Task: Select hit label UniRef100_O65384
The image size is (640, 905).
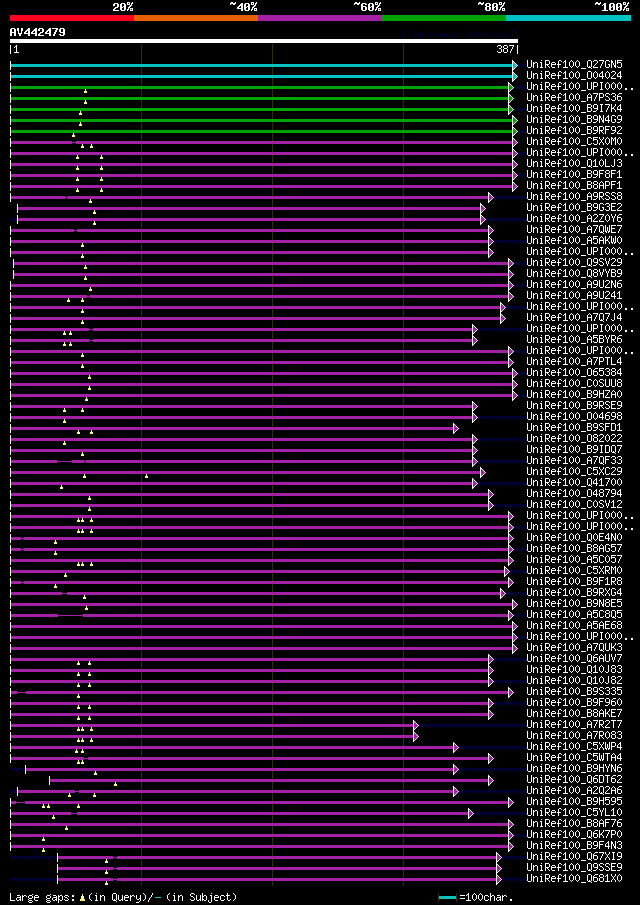Action: [574, 373]
